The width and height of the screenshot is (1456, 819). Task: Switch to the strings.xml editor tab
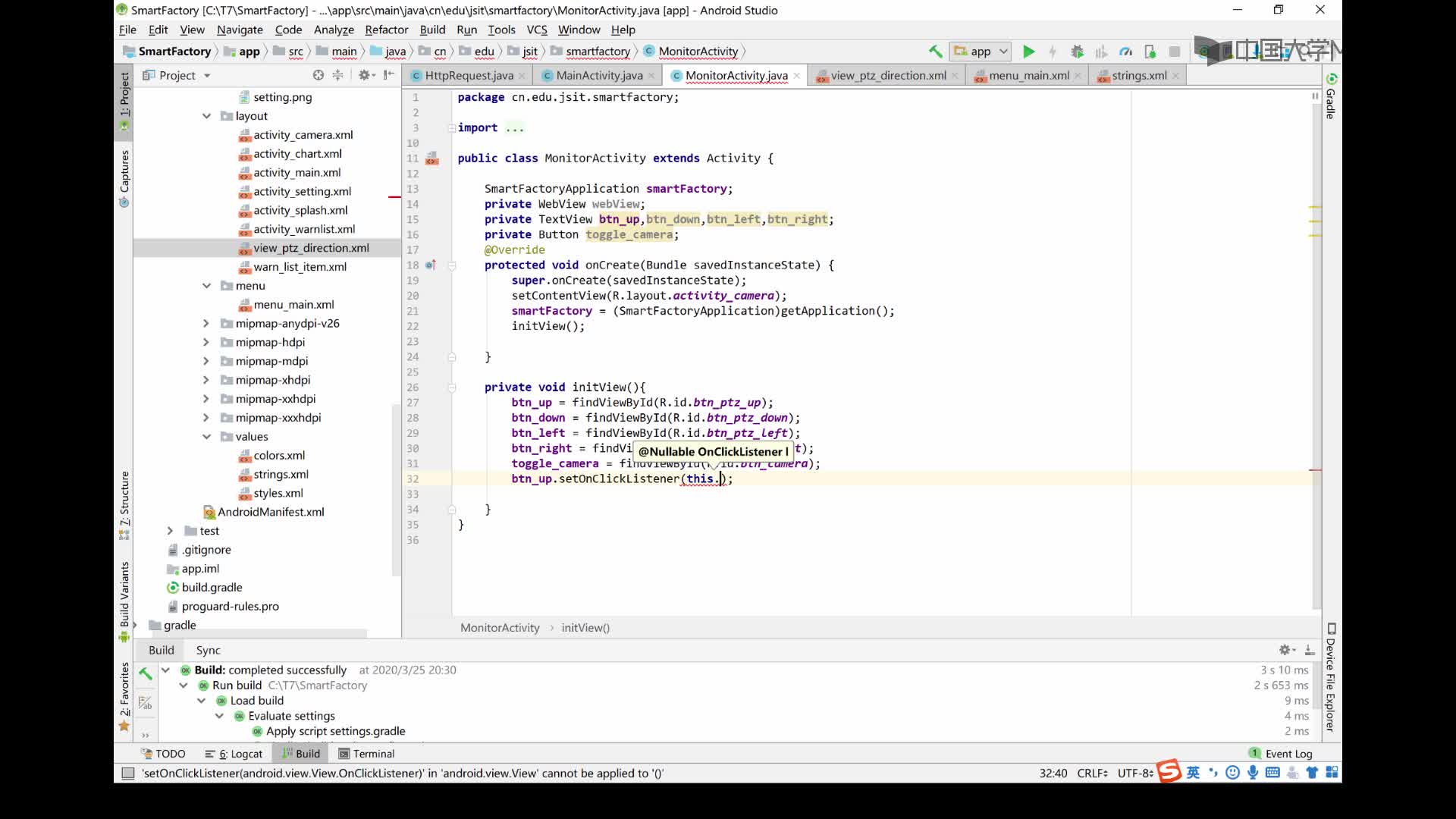click(x=1138, y=76)
